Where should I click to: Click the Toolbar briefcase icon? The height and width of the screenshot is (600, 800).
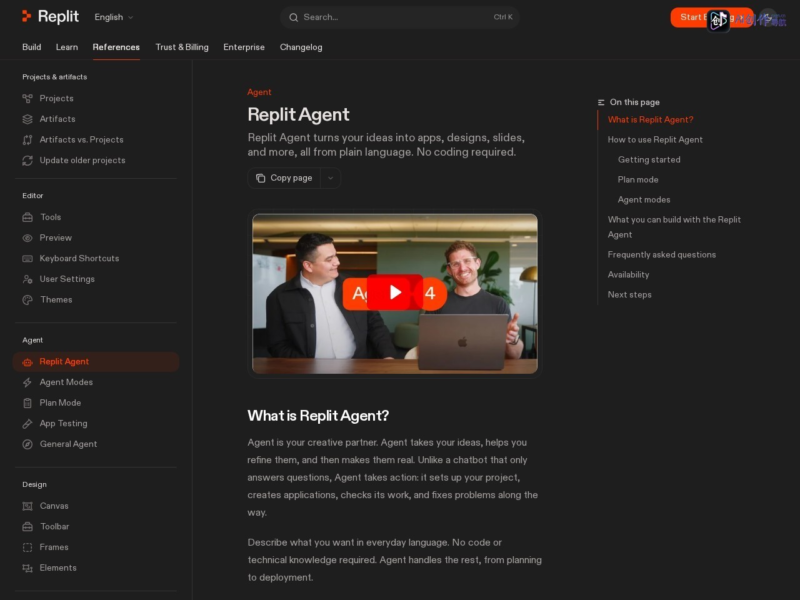pos(28,527)
